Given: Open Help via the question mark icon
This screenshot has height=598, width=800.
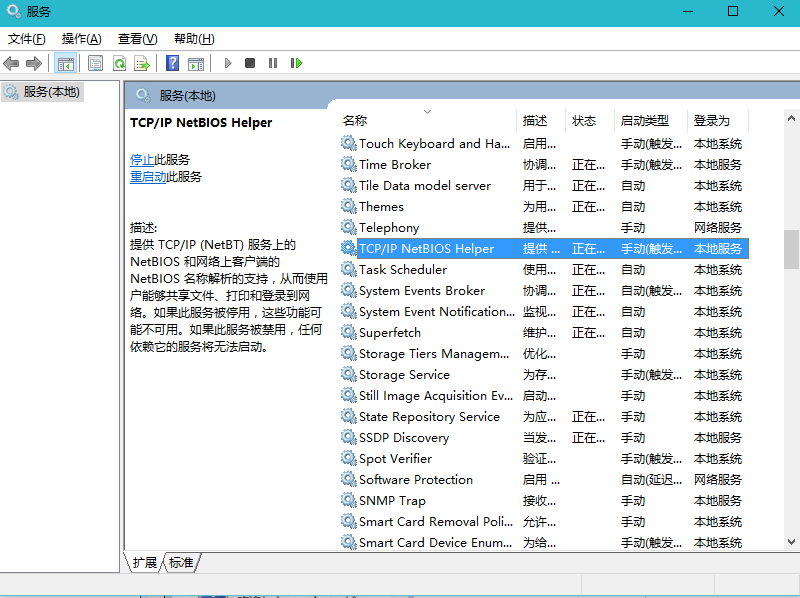Looking at the screenshot, I should tap(172, 62).
